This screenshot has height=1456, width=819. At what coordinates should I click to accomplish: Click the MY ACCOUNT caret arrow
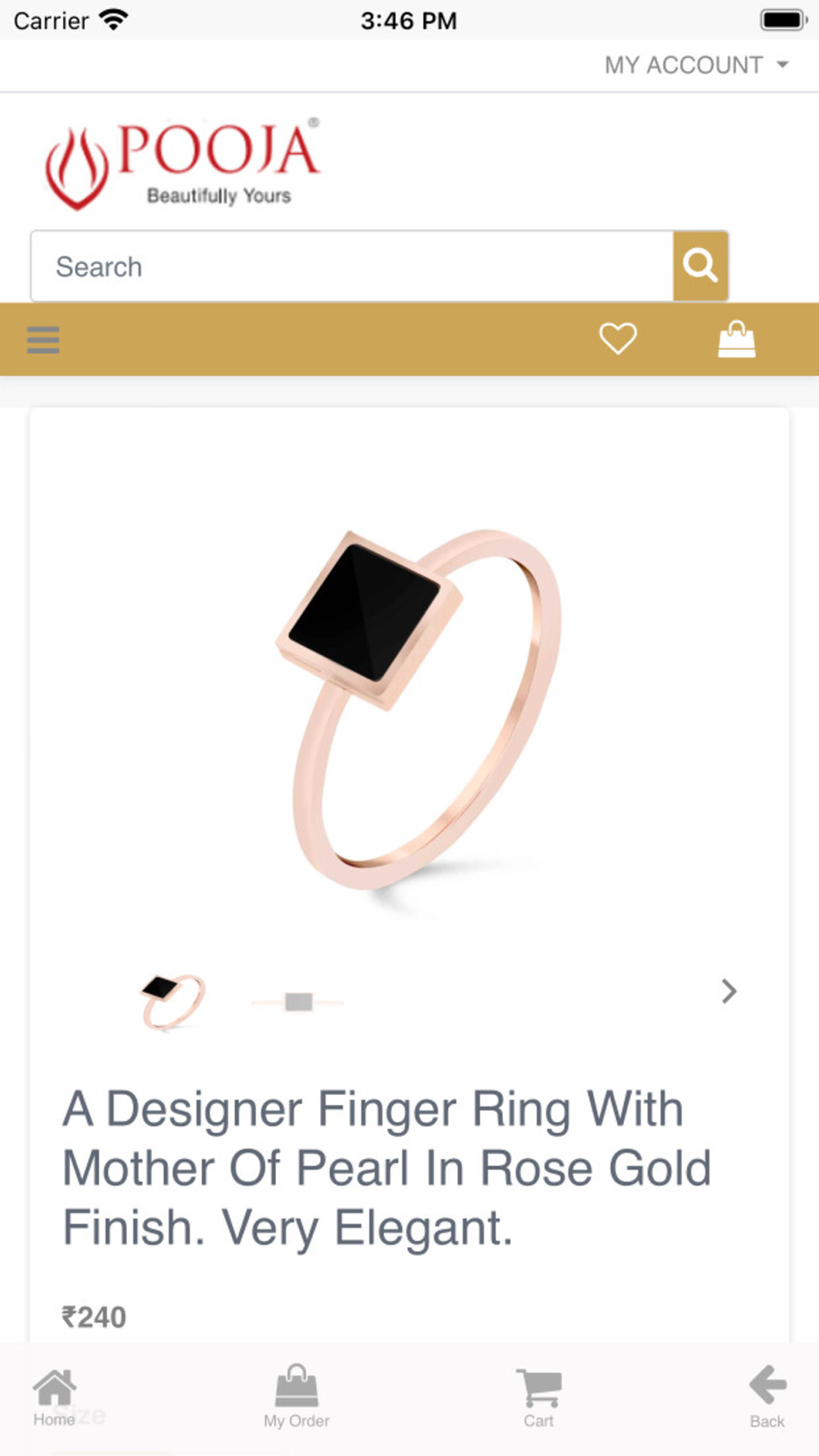(782, 65)
